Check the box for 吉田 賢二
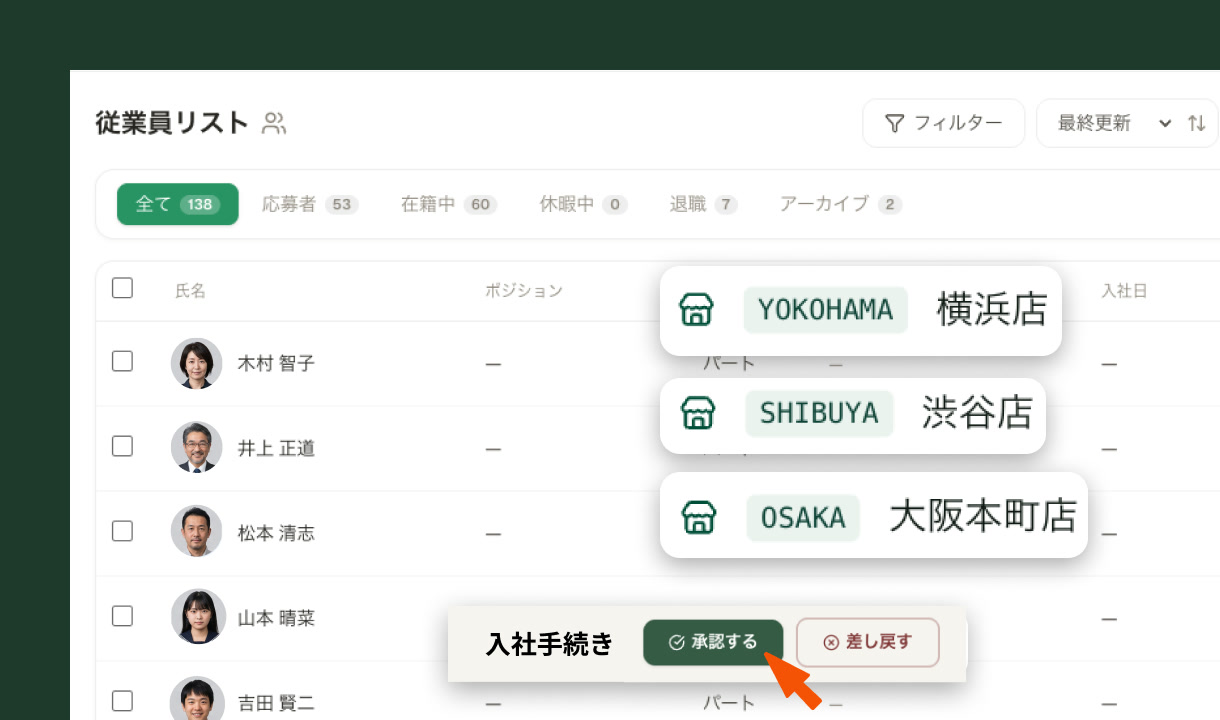 point(122,700)
